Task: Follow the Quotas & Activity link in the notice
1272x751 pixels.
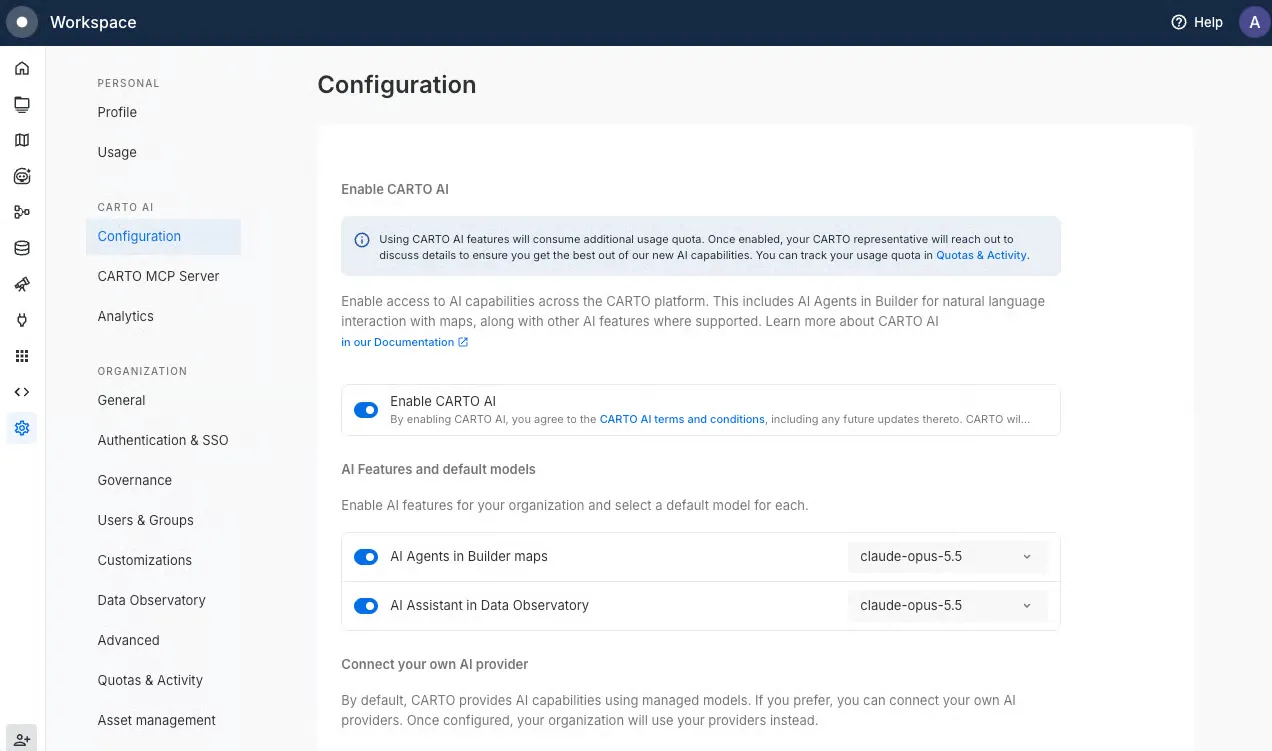Action: [x=981, y=256]
